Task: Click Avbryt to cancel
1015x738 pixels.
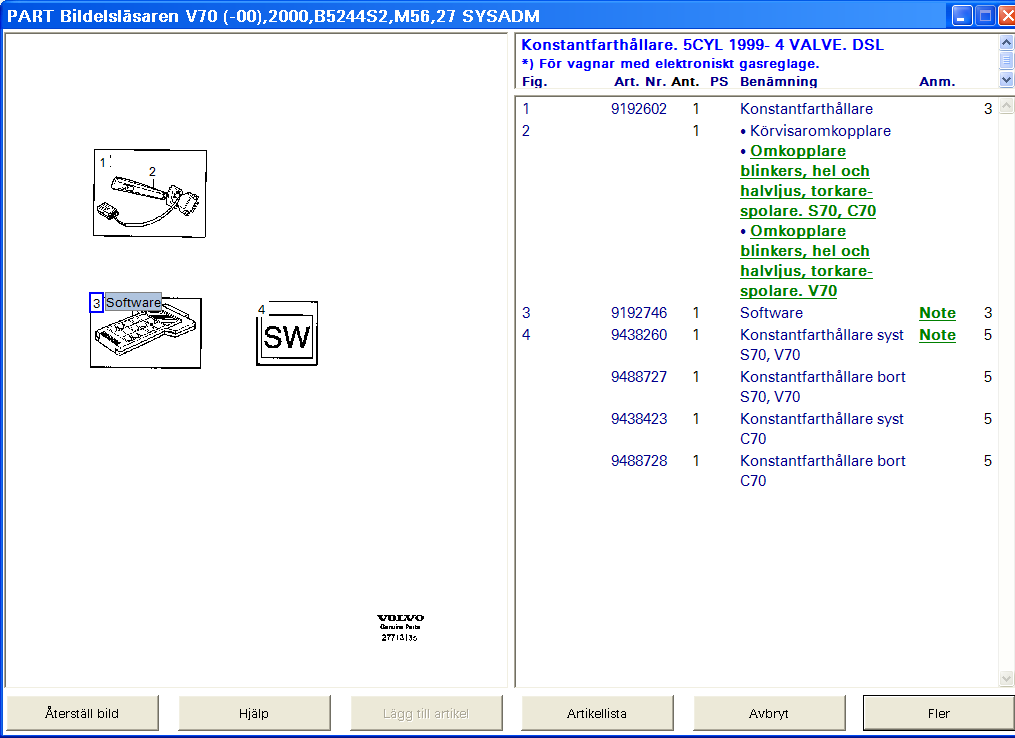Action: 768,713
